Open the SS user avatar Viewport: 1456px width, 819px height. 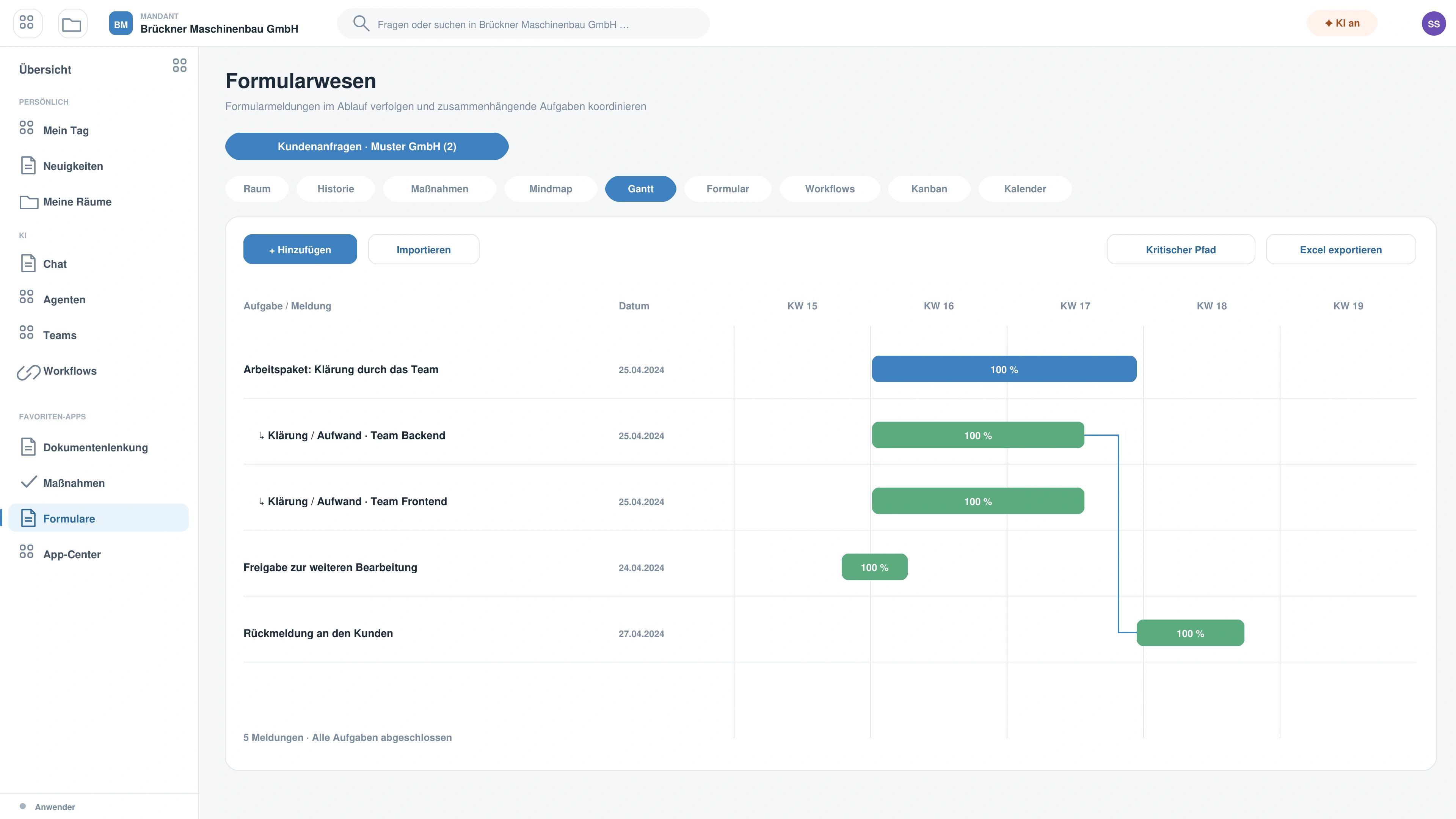point(1433,24)
